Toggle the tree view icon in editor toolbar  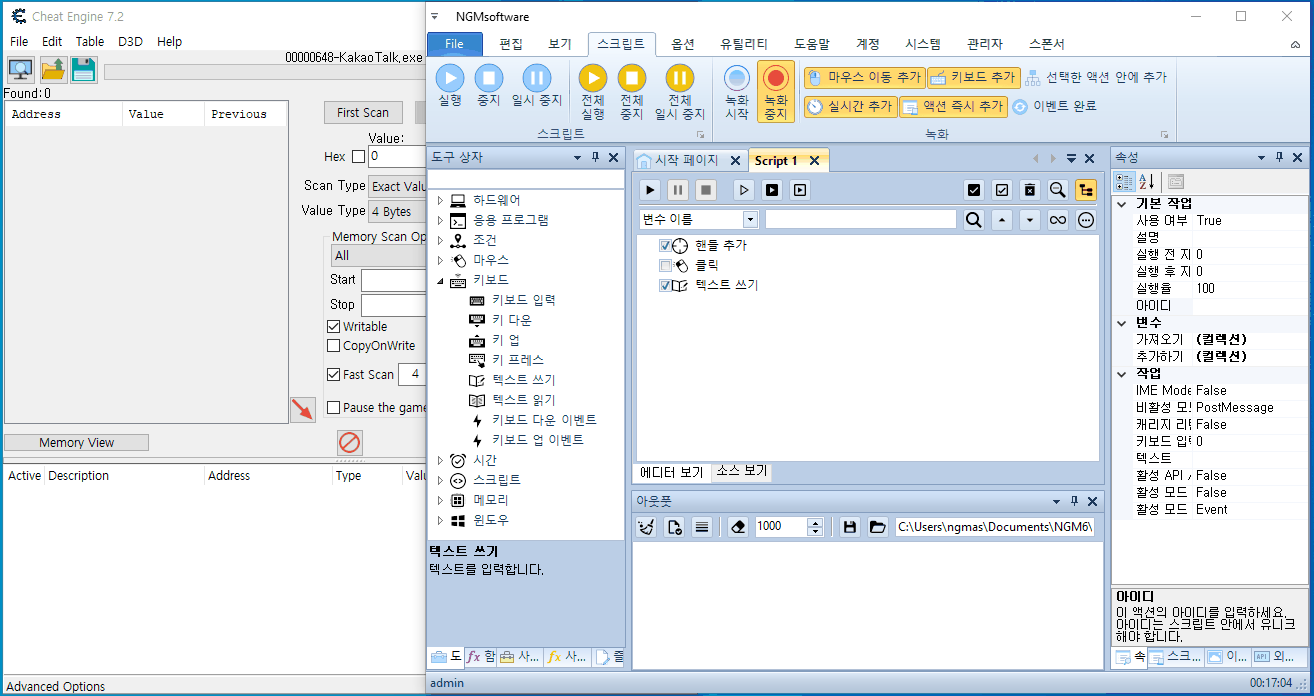tap(1086, 190)
